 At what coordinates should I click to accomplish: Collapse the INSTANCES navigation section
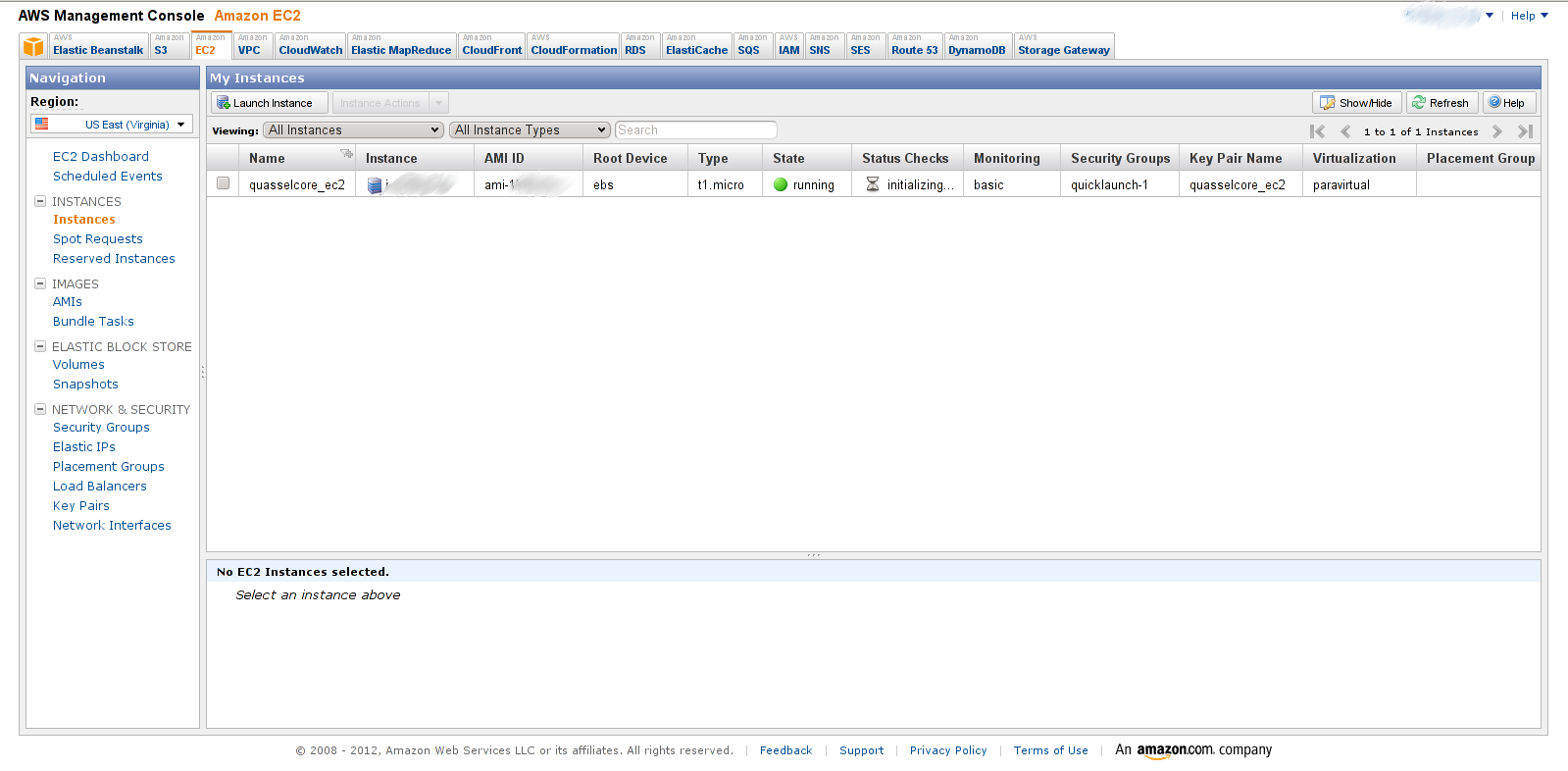[40, 201]
